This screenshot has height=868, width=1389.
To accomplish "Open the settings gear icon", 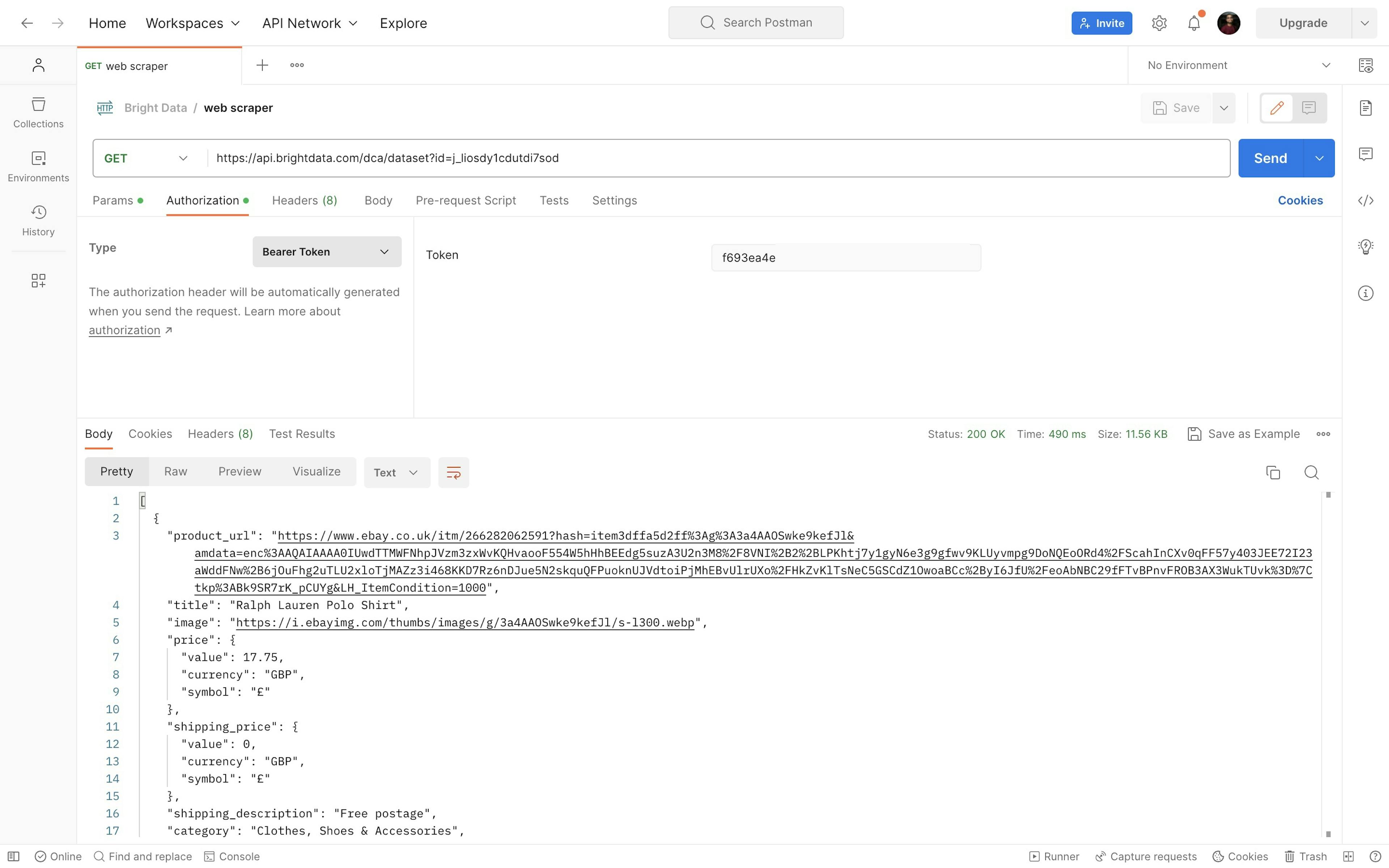I will pos(1159,23).
